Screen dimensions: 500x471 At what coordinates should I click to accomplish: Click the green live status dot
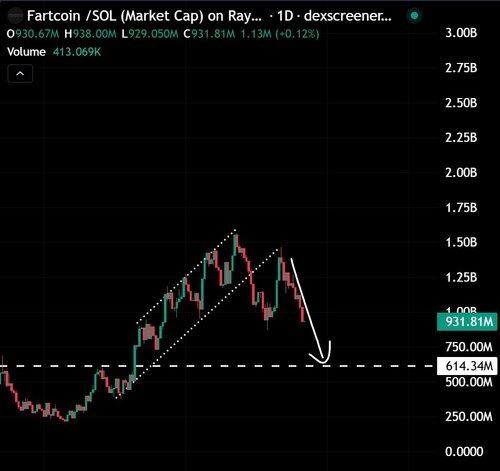point(414,15)
